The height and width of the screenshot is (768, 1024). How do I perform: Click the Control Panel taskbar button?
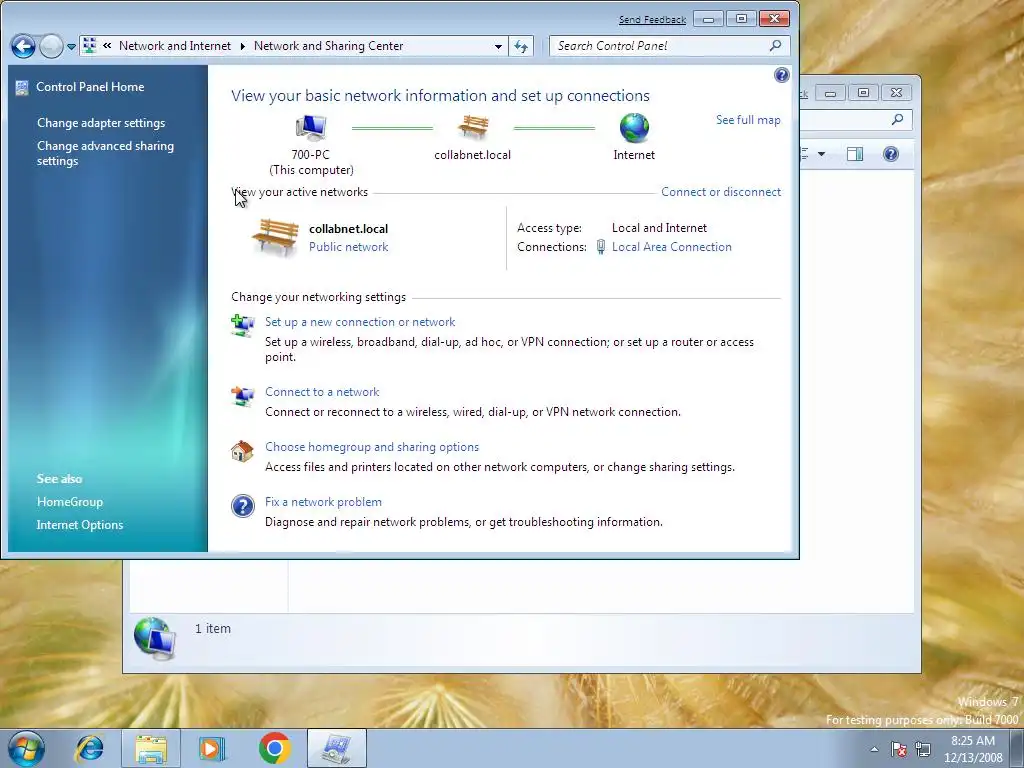[336, 748]
